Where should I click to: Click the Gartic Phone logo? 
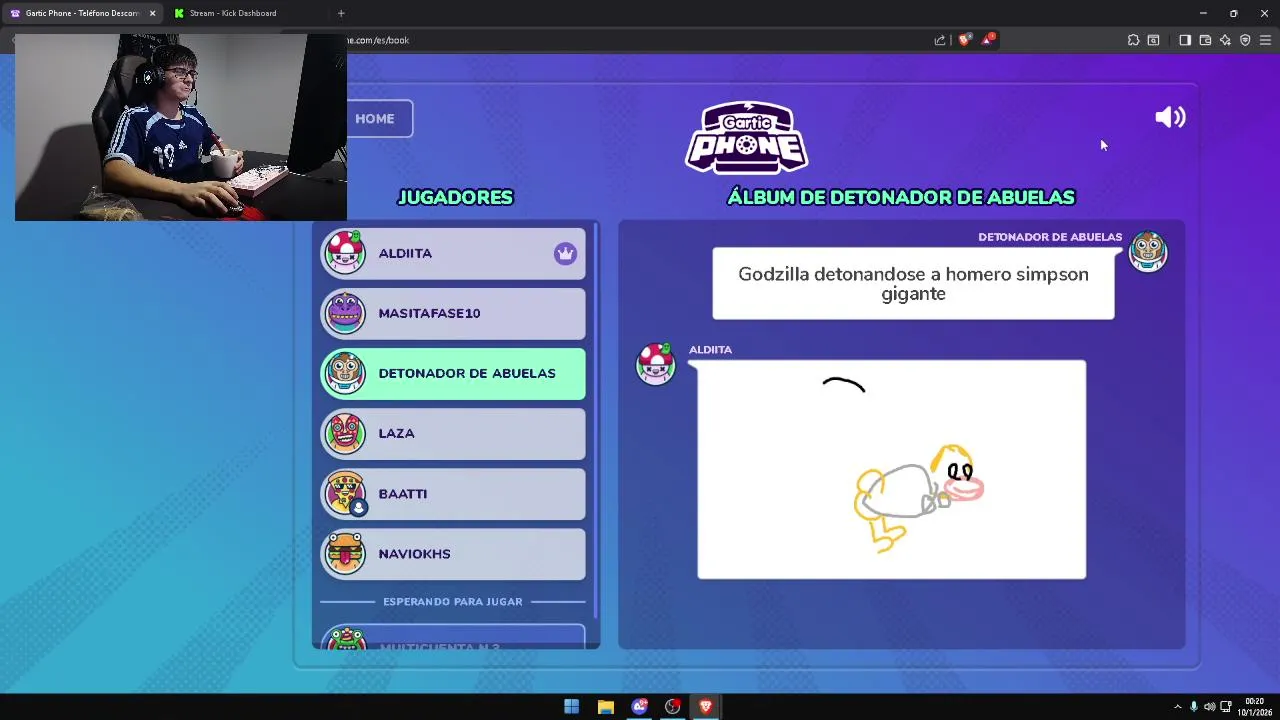coord(747,137)
